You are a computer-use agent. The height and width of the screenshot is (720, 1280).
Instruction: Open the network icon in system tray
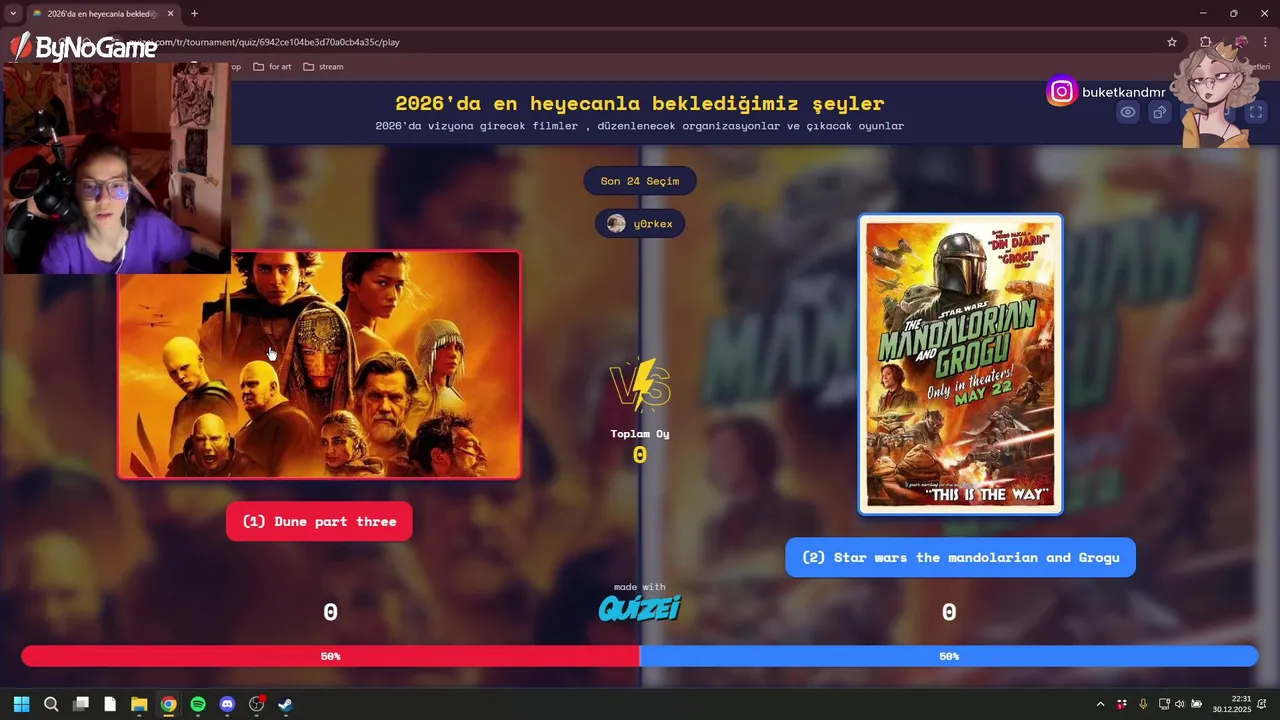click(x=1165, y=704)
